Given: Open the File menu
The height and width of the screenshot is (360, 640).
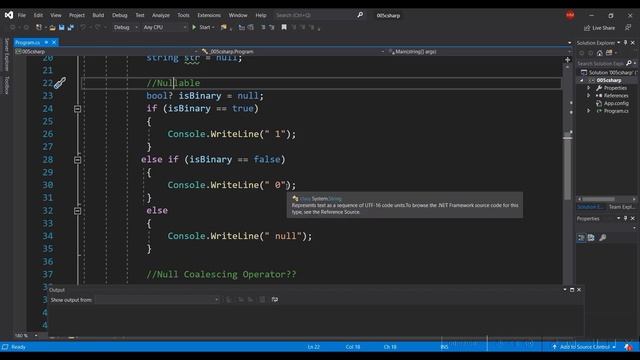Looking at the screenshot, I should point(22,15).
